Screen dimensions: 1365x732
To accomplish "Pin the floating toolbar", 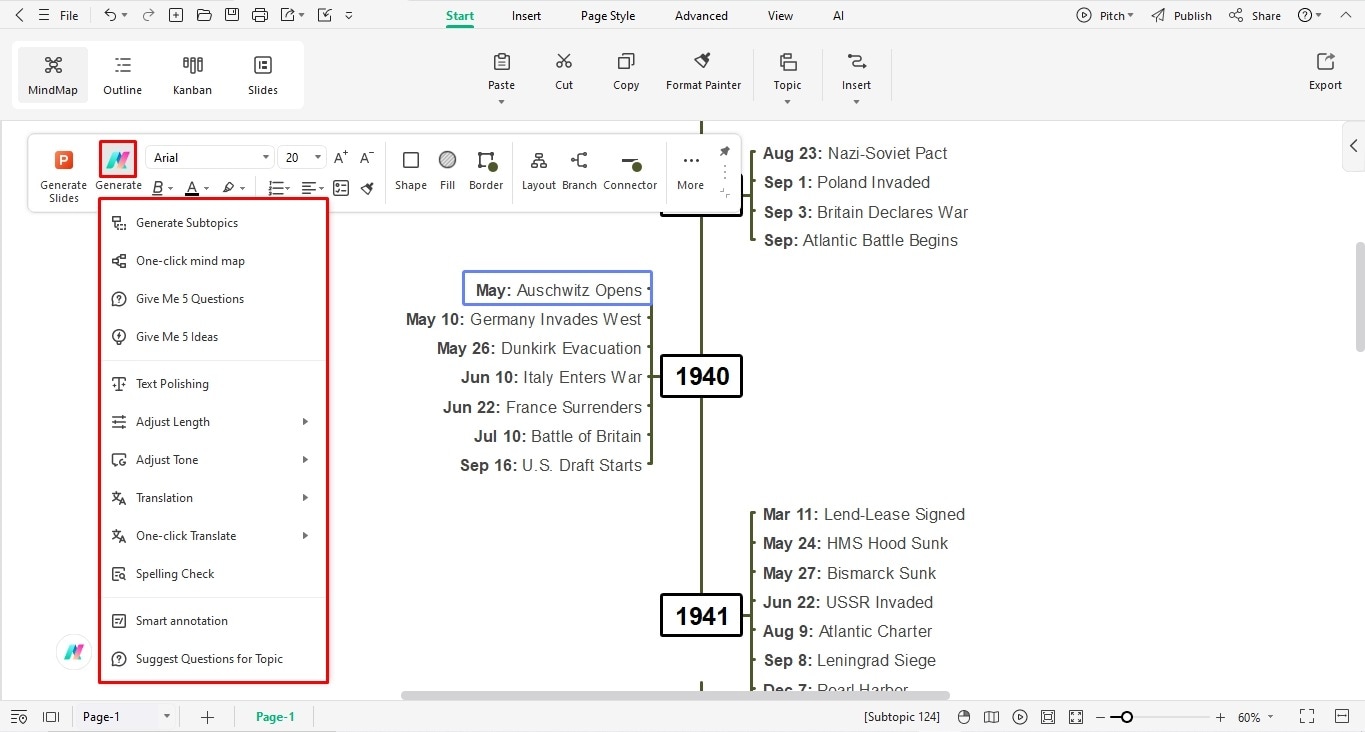I will [x=724, y=151].
